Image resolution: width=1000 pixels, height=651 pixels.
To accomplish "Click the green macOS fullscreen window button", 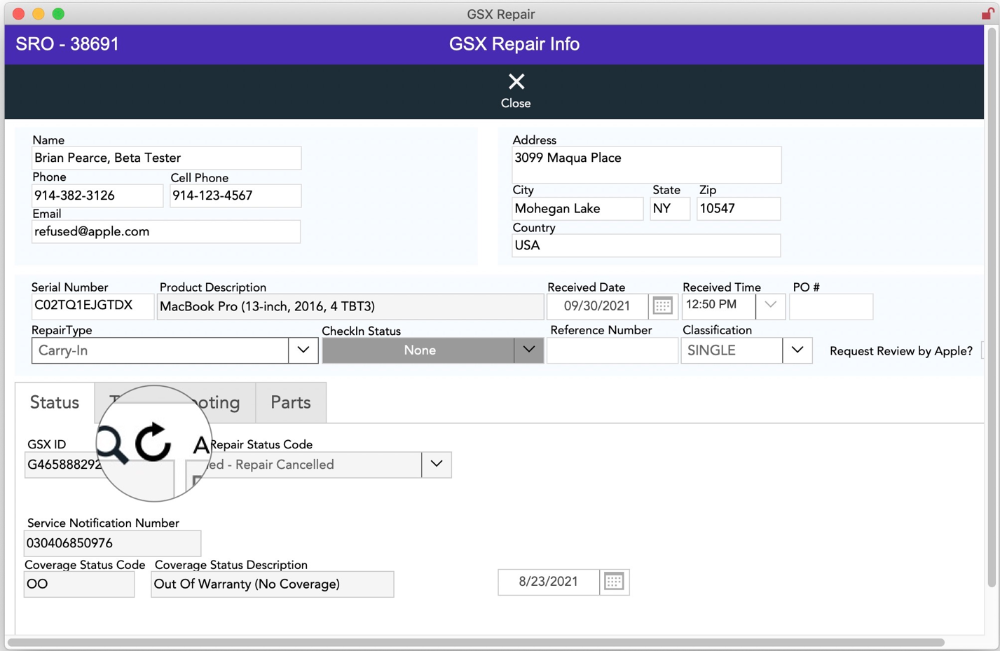I will tap(58, 14).
